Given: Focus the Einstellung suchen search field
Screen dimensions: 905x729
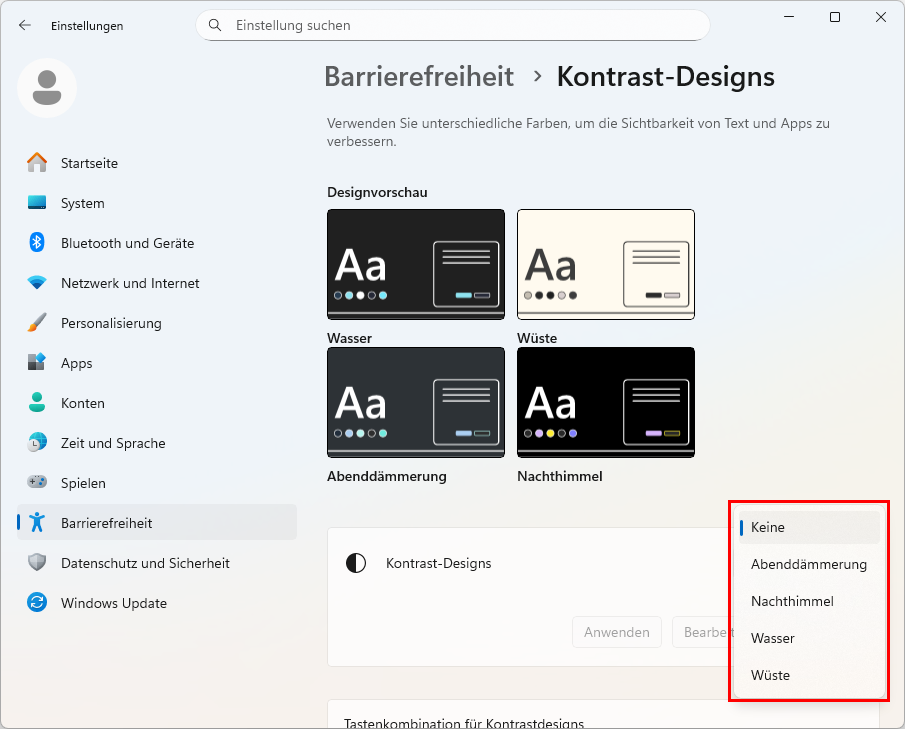Looking at the screenshot, I should click(452, 25).
